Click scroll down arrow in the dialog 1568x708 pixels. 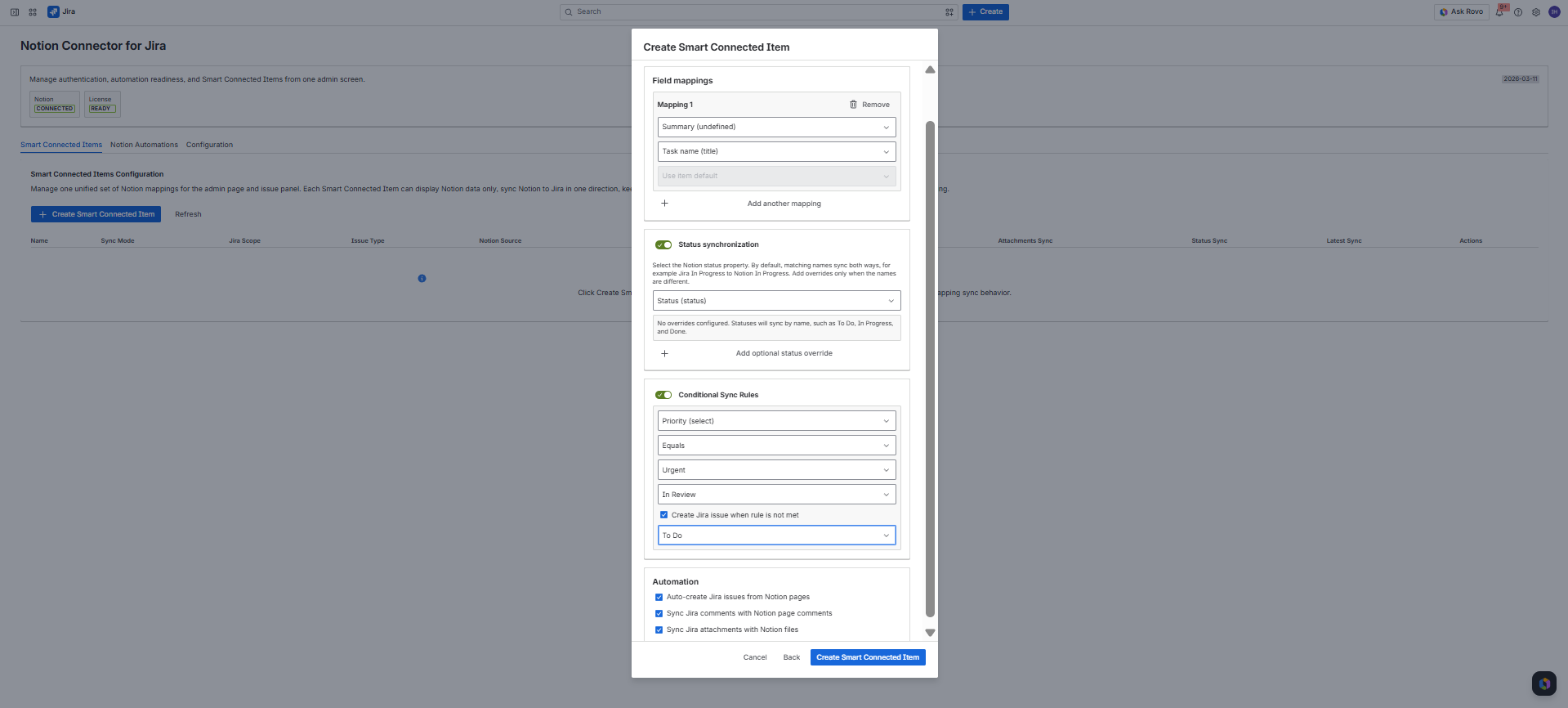click(x=930, y=633)
